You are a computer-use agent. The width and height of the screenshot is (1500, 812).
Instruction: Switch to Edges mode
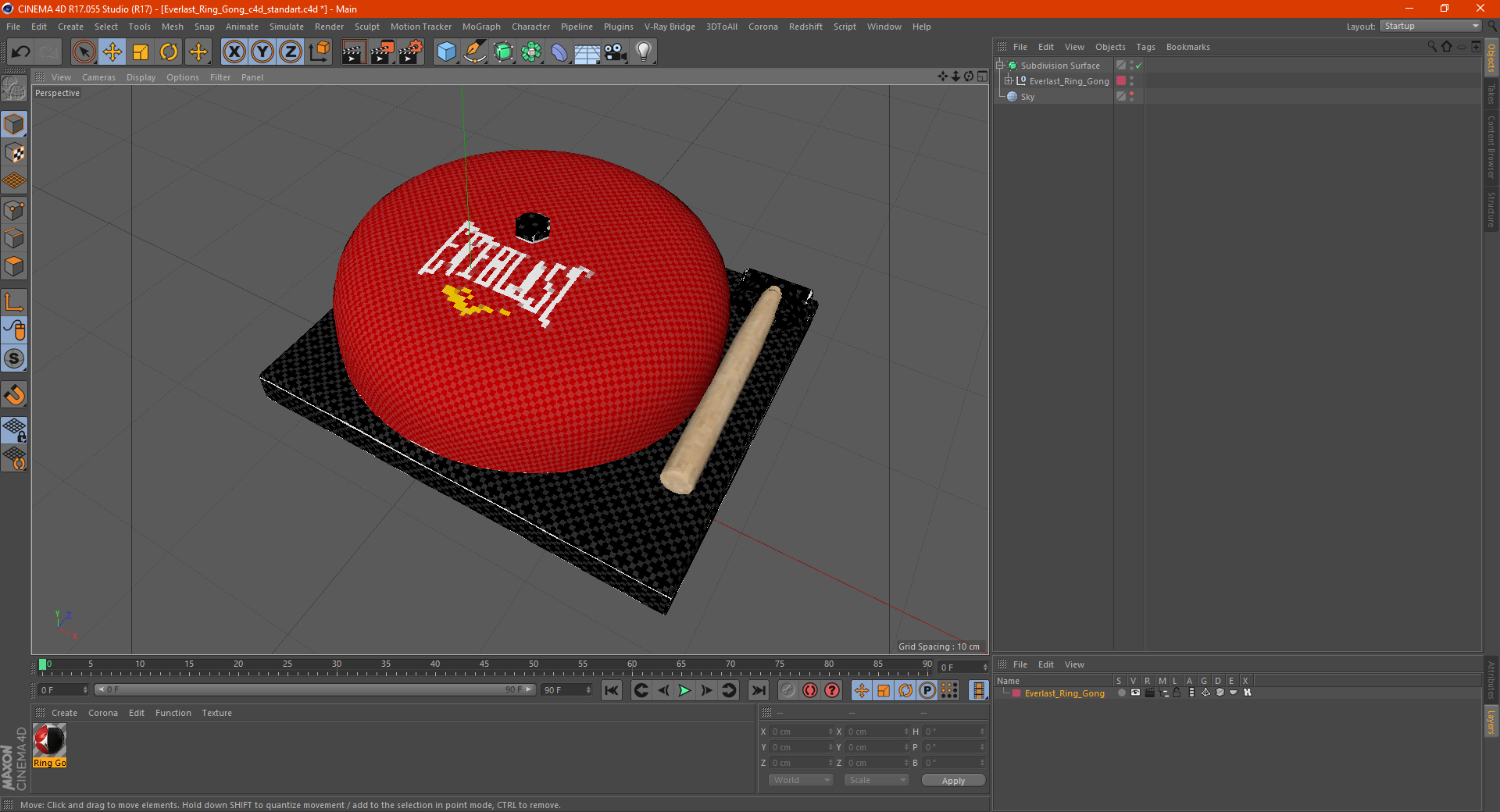tap(14, 238)
